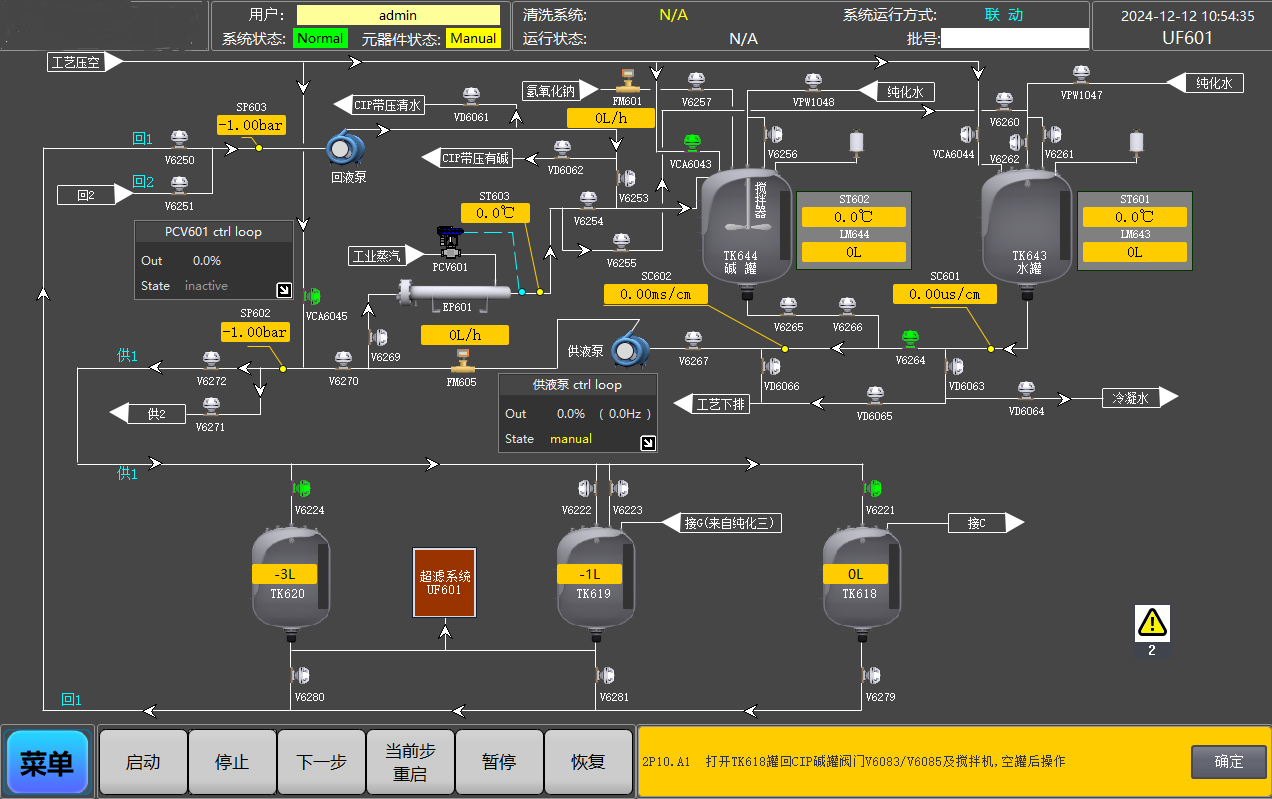Select PCV601 control valve icon
Image resolution: width=1272 pixels, height=799 pixels.
click(x=451, y=242)
